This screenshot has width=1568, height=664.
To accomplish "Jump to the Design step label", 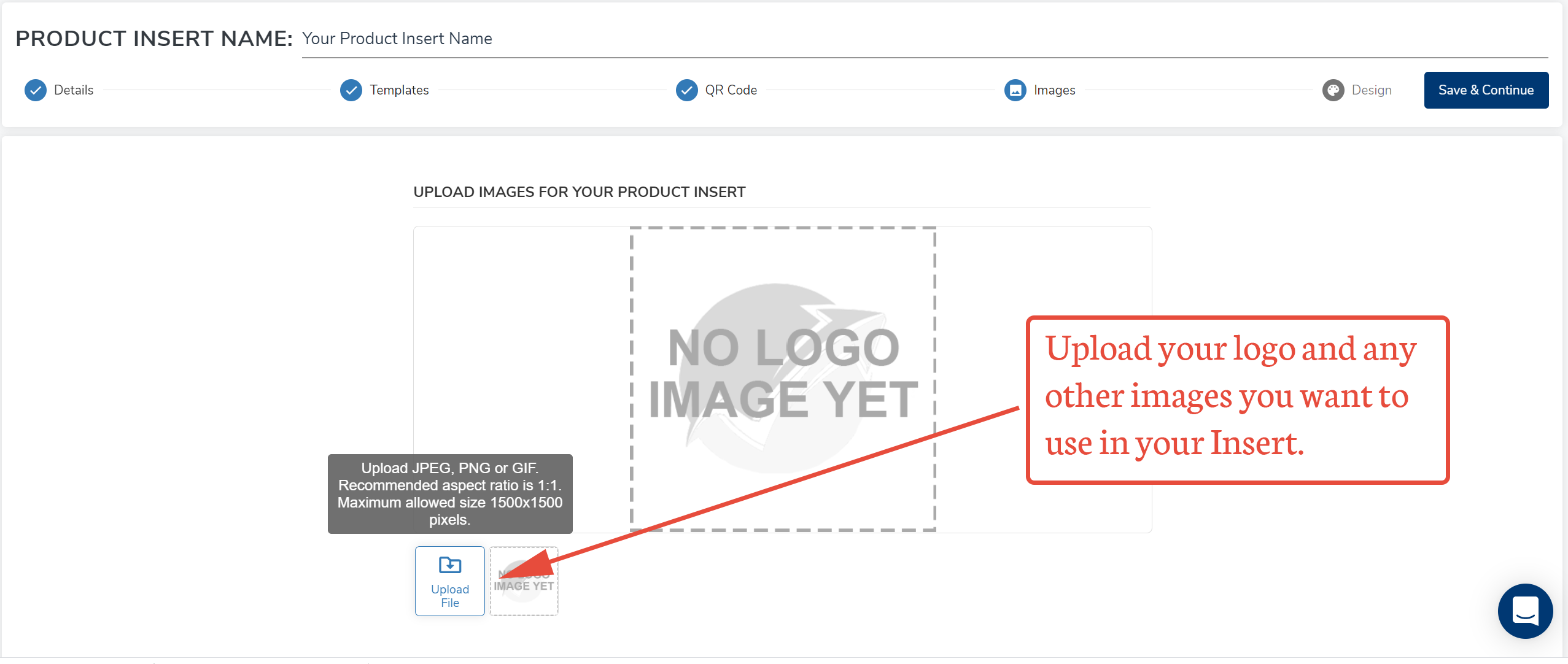I will click(x=1371, y=90).
